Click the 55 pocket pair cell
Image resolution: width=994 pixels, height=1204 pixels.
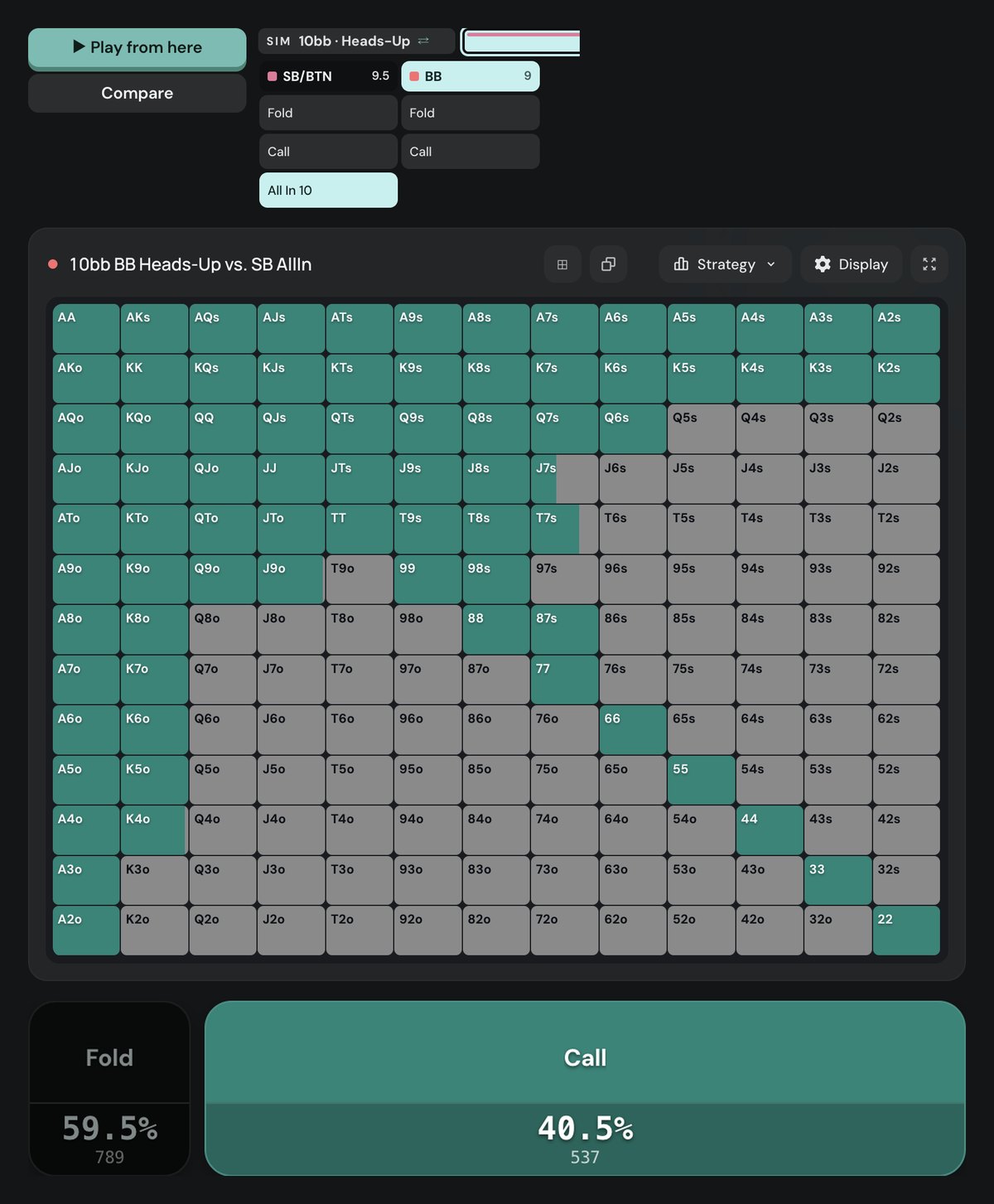click(701, 780)
